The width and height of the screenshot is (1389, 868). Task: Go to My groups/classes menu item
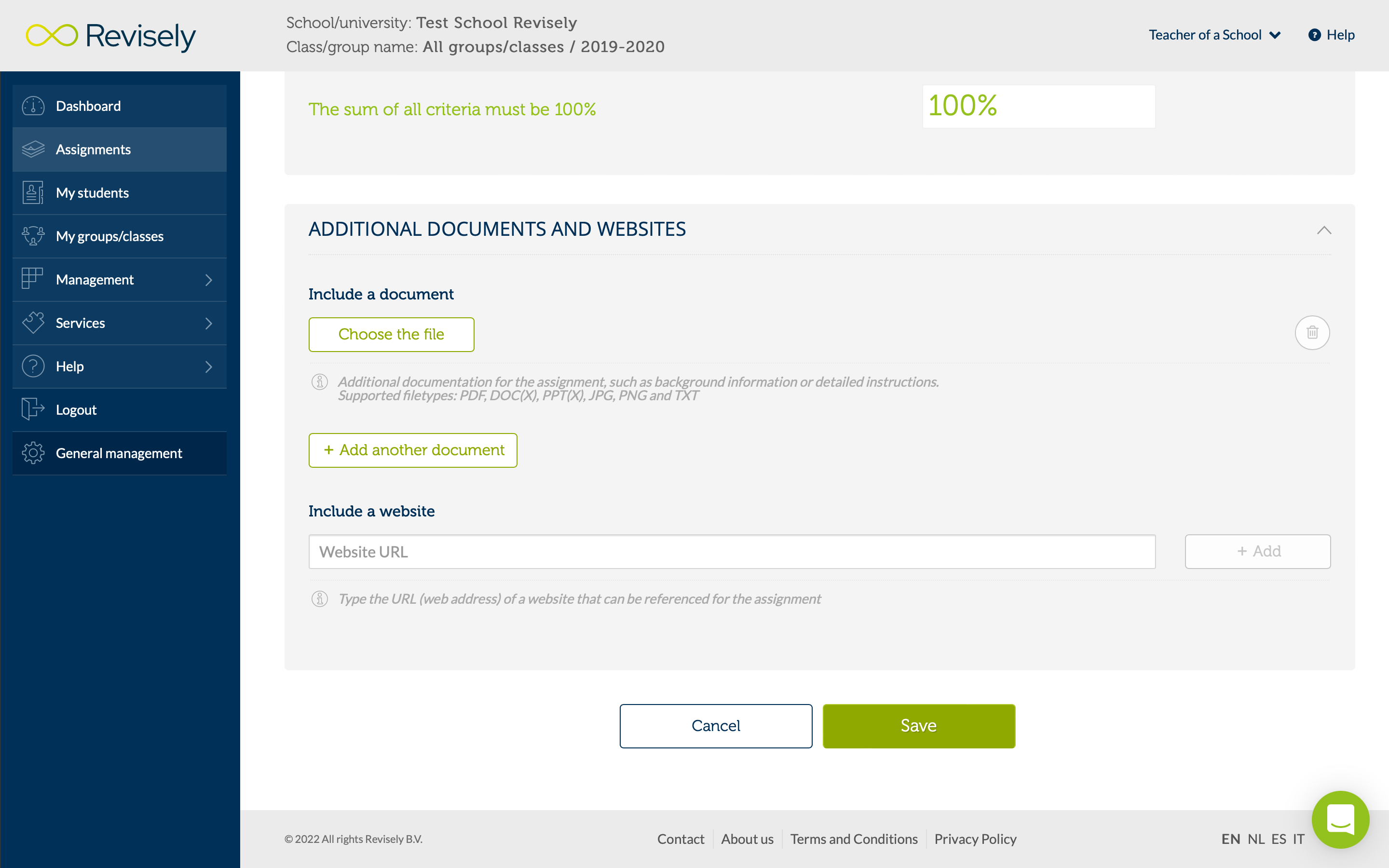(109, 236)
